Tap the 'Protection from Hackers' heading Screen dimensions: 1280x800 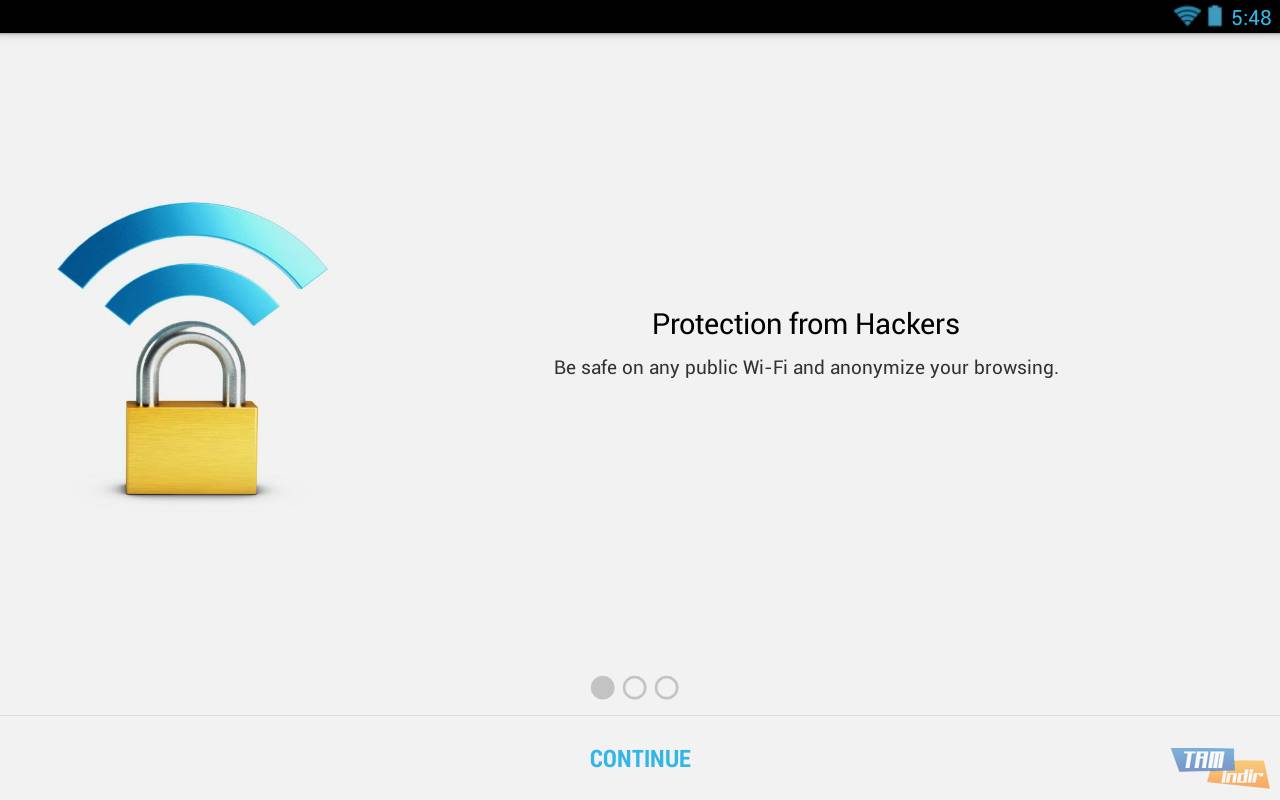[x=805, y=324]
